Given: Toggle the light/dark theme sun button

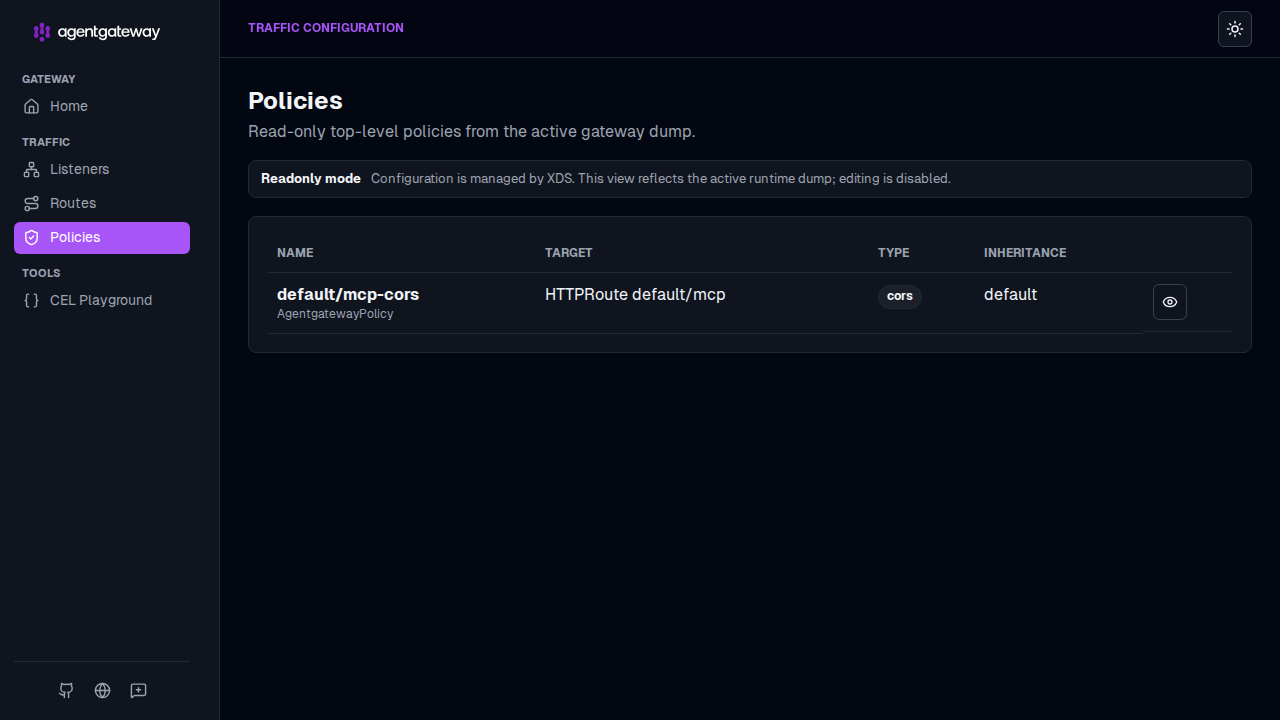Looking at the screenshot, I should pyautogui.click(x=1235, y=29).
